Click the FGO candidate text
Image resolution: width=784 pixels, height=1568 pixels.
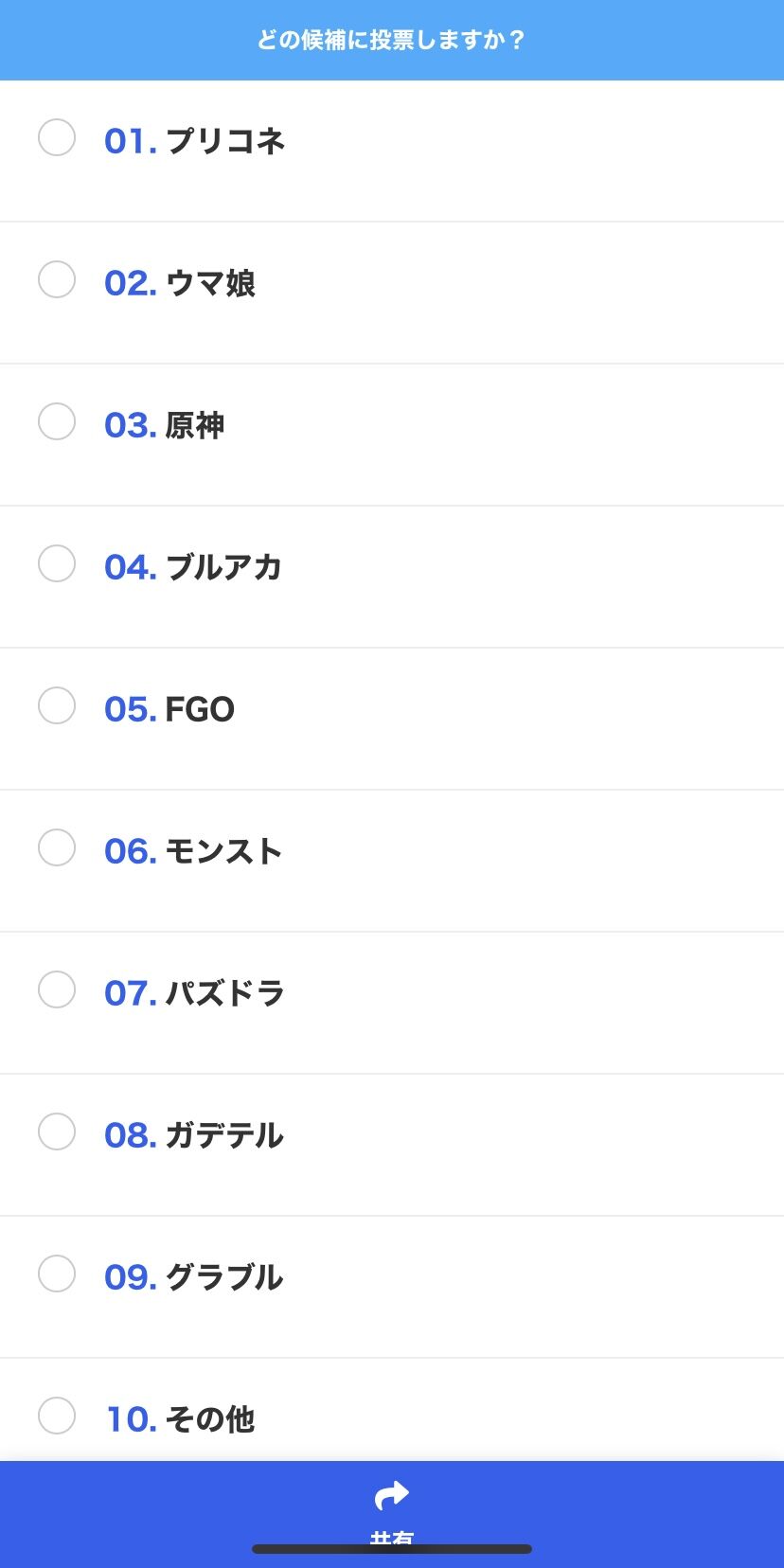pyautogui.click(x=200, y=709)
